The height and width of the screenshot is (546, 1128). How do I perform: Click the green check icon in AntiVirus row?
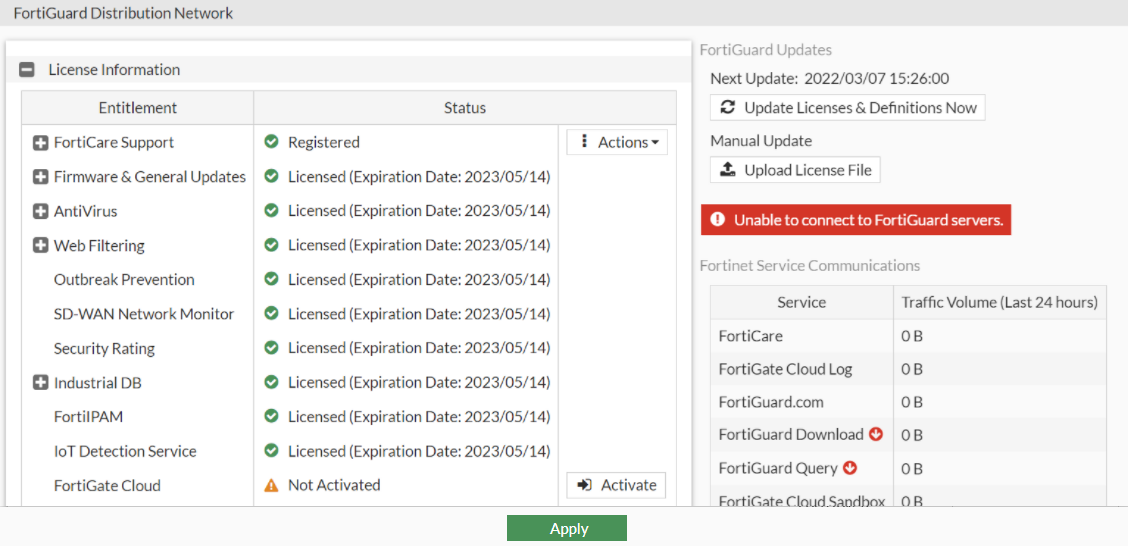[271, 211]
